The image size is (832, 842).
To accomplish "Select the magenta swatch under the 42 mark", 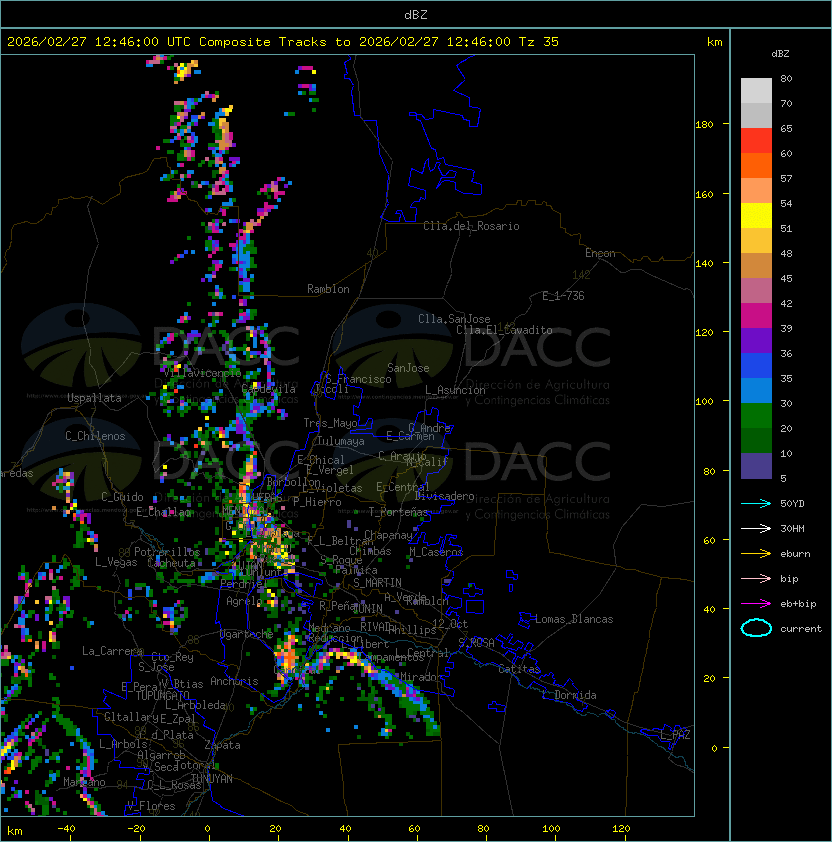I will click(x=756, y=316).
